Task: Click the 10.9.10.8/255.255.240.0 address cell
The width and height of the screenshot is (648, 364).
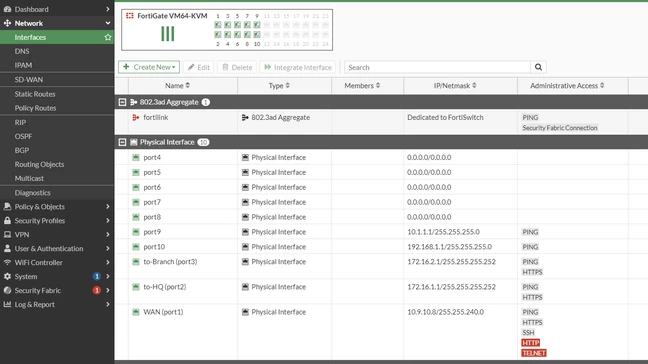Action: click(x=446, y=312)
